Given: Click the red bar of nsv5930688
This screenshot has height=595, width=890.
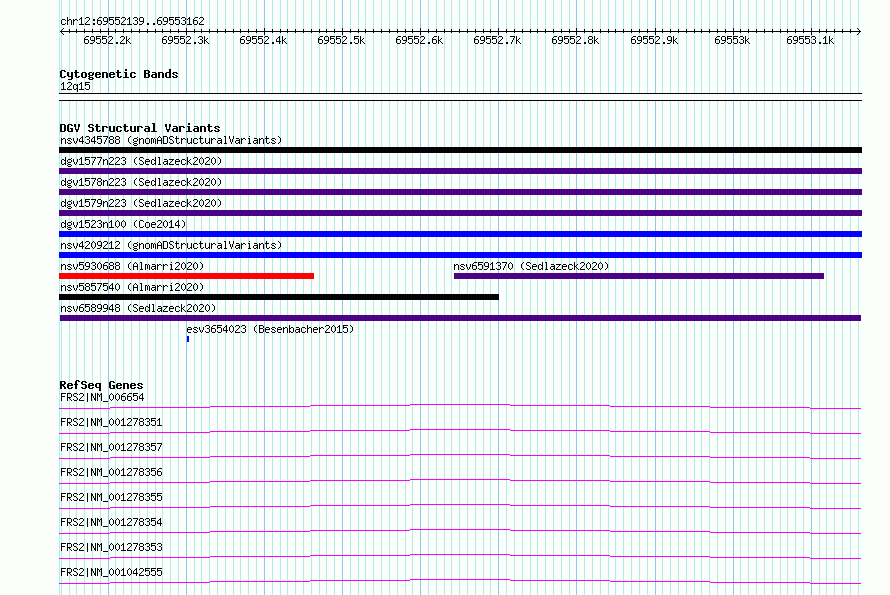Looking at the screenshot, I should pyautogui.click(x=186, y=276).
